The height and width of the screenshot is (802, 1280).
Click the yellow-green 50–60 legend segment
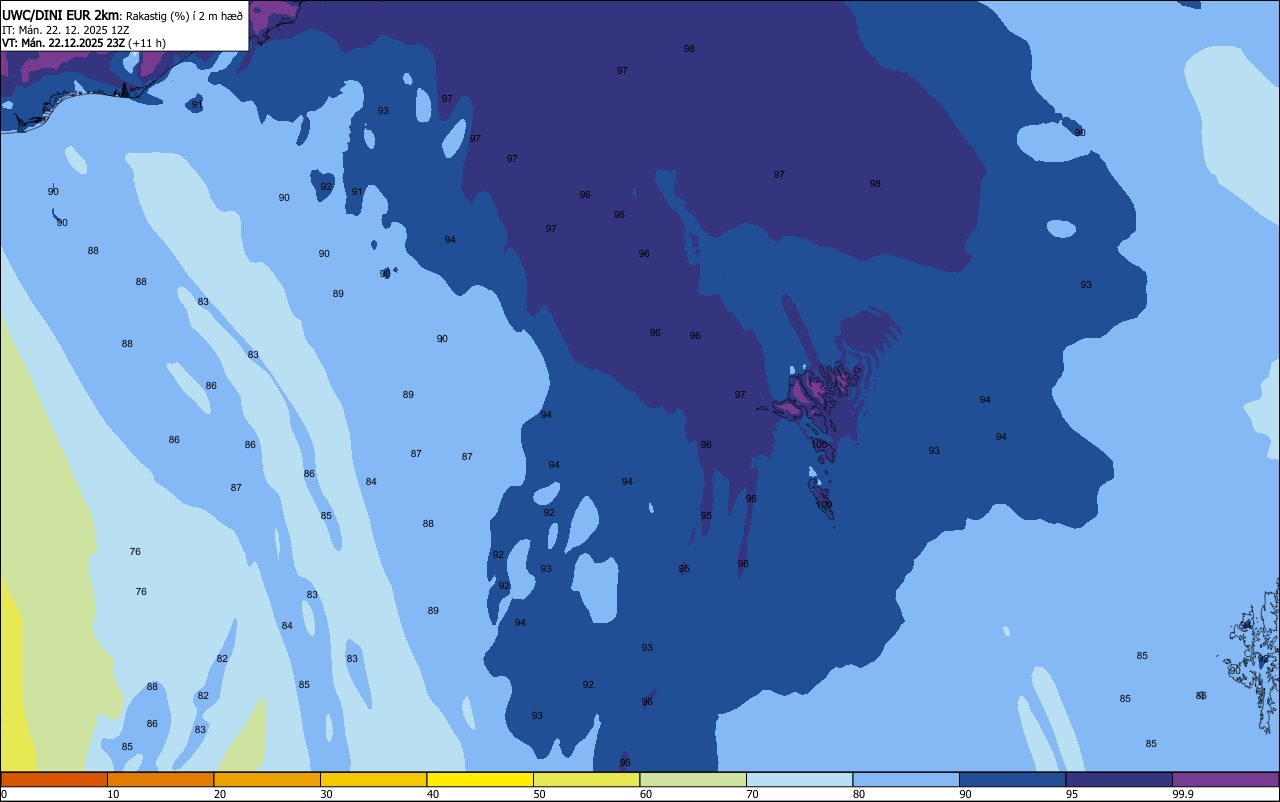point(587,779)
